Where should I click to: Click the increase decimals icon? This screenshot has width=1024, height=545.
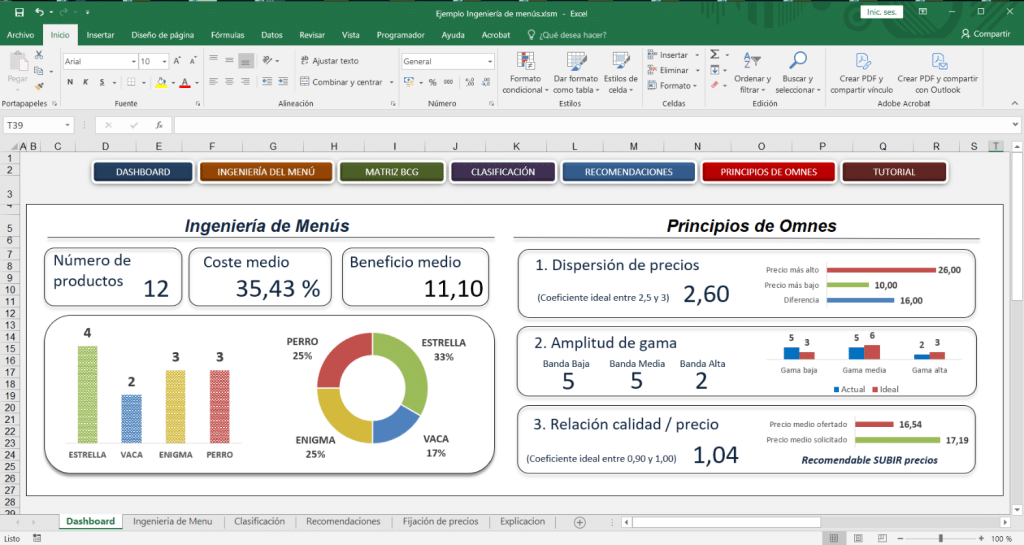click(x=470, y=82)
